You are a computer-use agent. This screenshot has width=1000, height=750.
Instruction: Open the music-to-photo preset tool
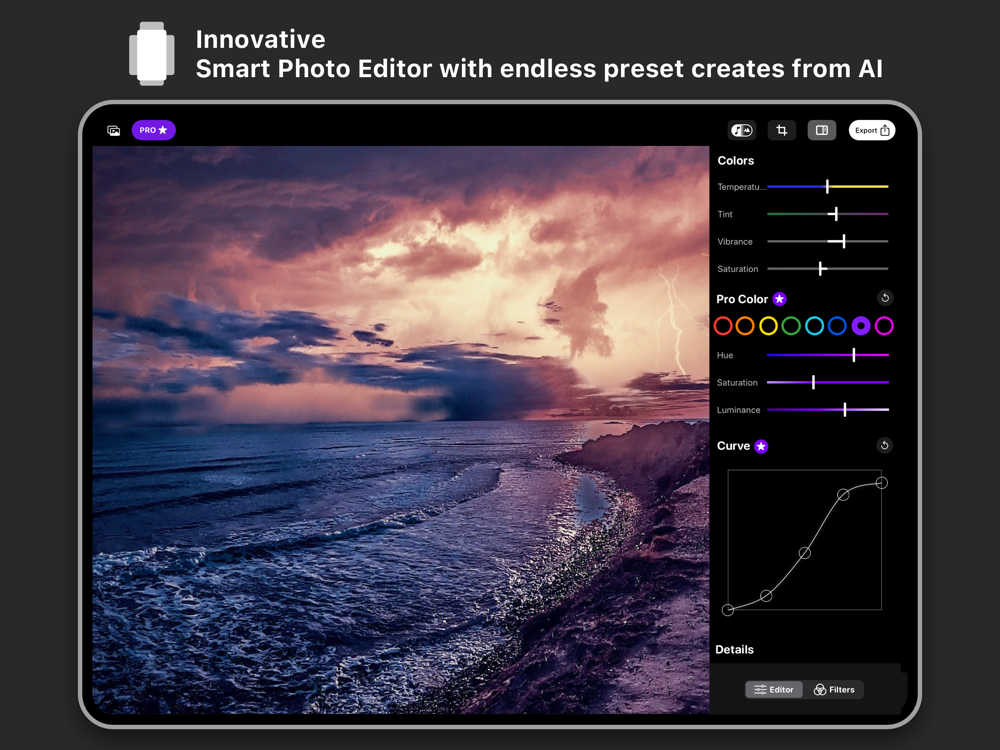742,130
